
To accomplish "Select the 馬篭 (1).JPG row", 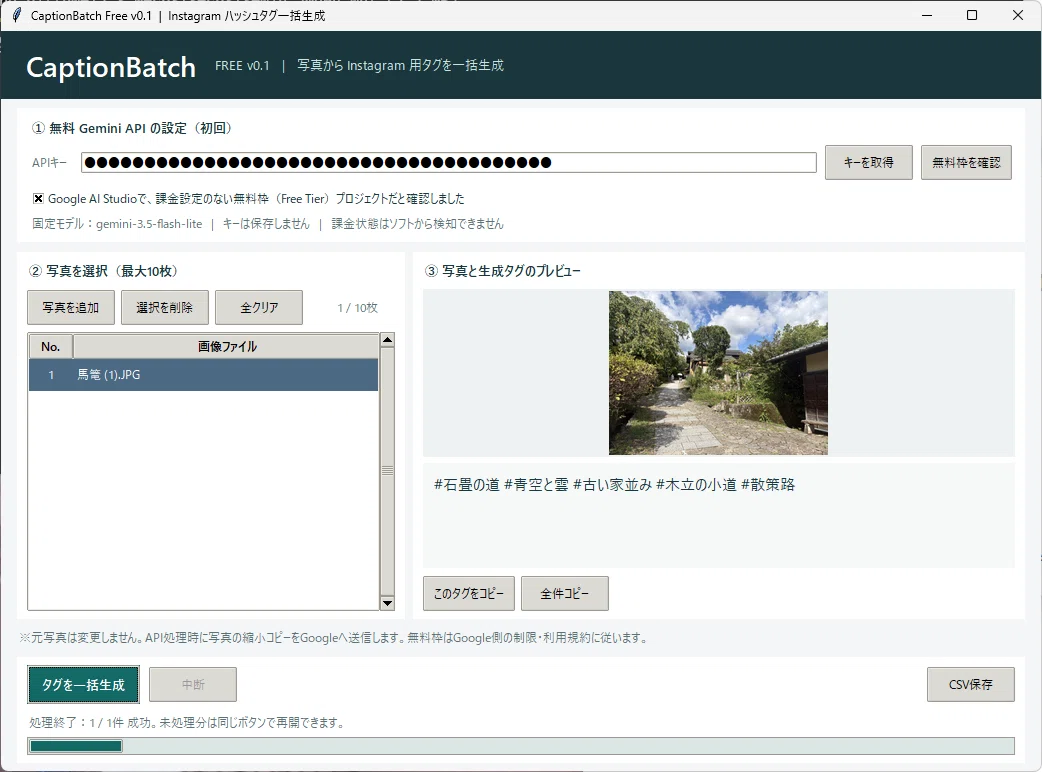I will (203, 375).
